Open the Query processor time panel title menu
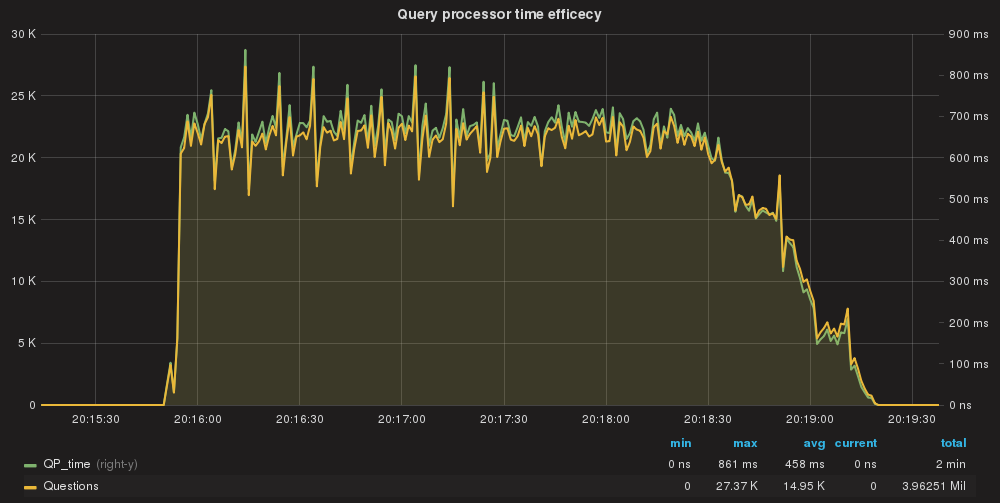Screen dimensions: 1000x503 coord(499,14)
